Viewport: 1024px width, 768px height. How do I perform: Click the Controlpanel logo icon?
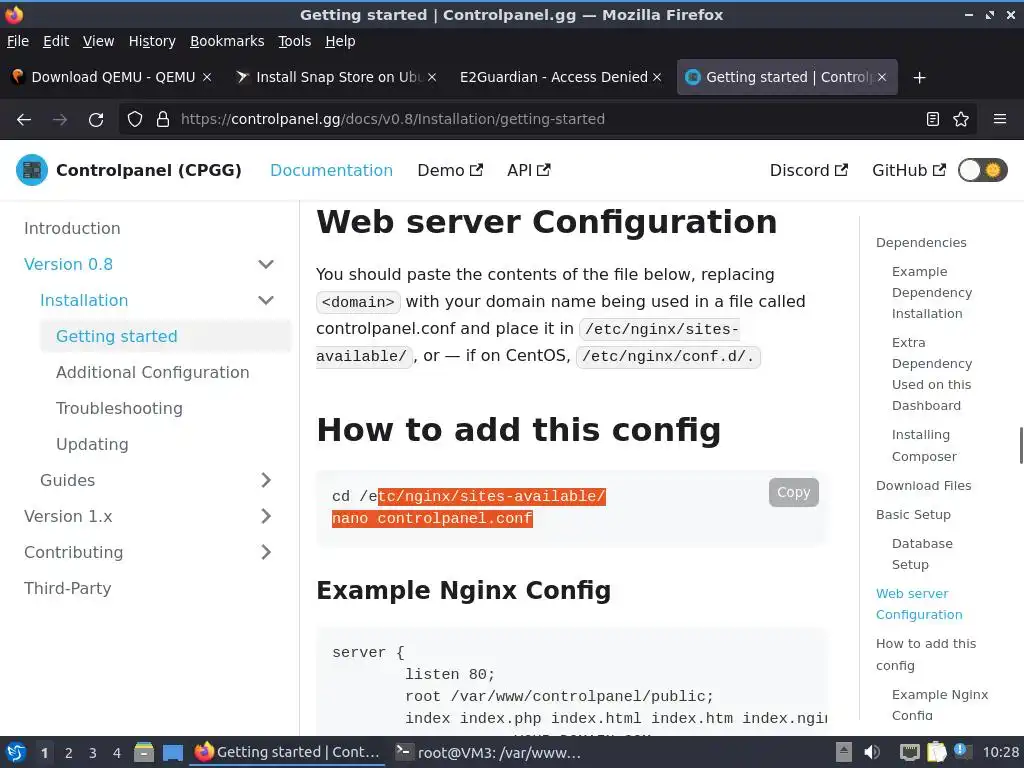pyautogui.click(x=31, y=170)
